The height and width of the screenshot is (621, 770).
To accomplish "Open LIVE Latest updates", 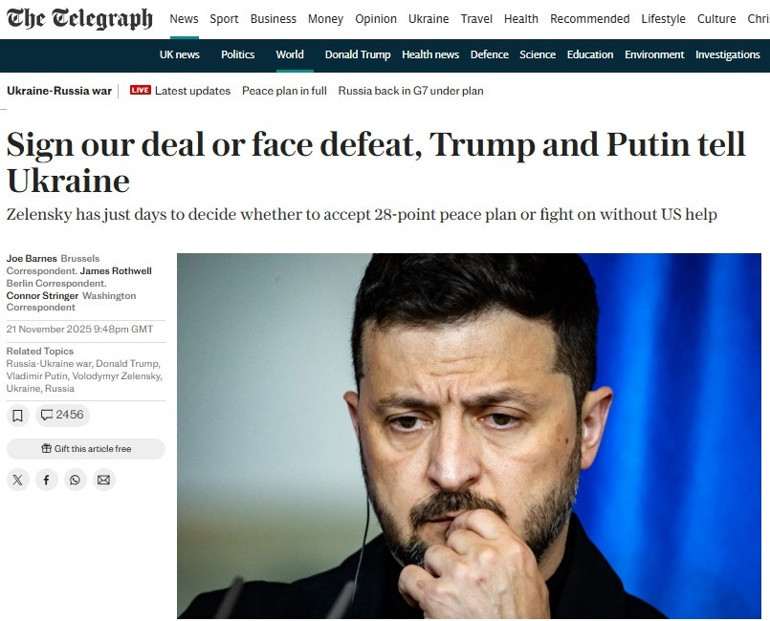I will pos(180,91).
